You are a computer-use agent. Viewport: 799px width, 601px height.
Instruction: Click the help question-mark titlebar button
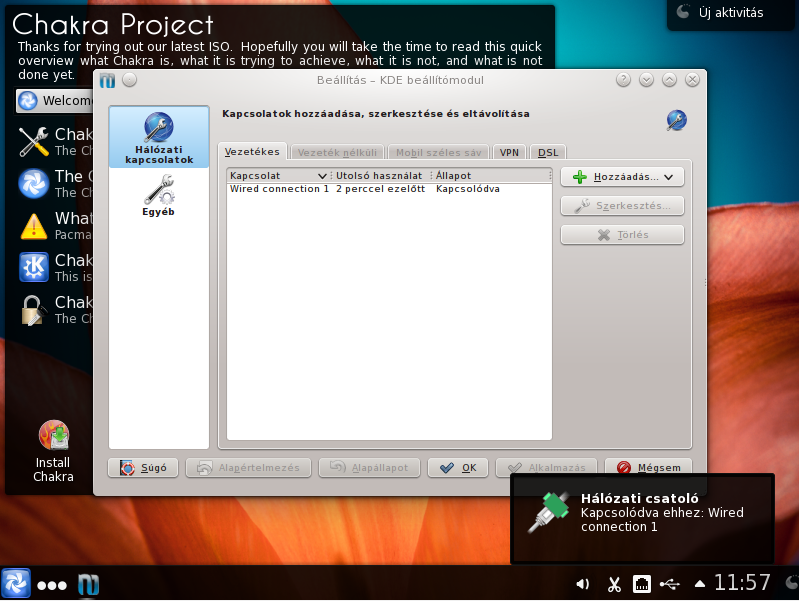click(x=623, y=80)
